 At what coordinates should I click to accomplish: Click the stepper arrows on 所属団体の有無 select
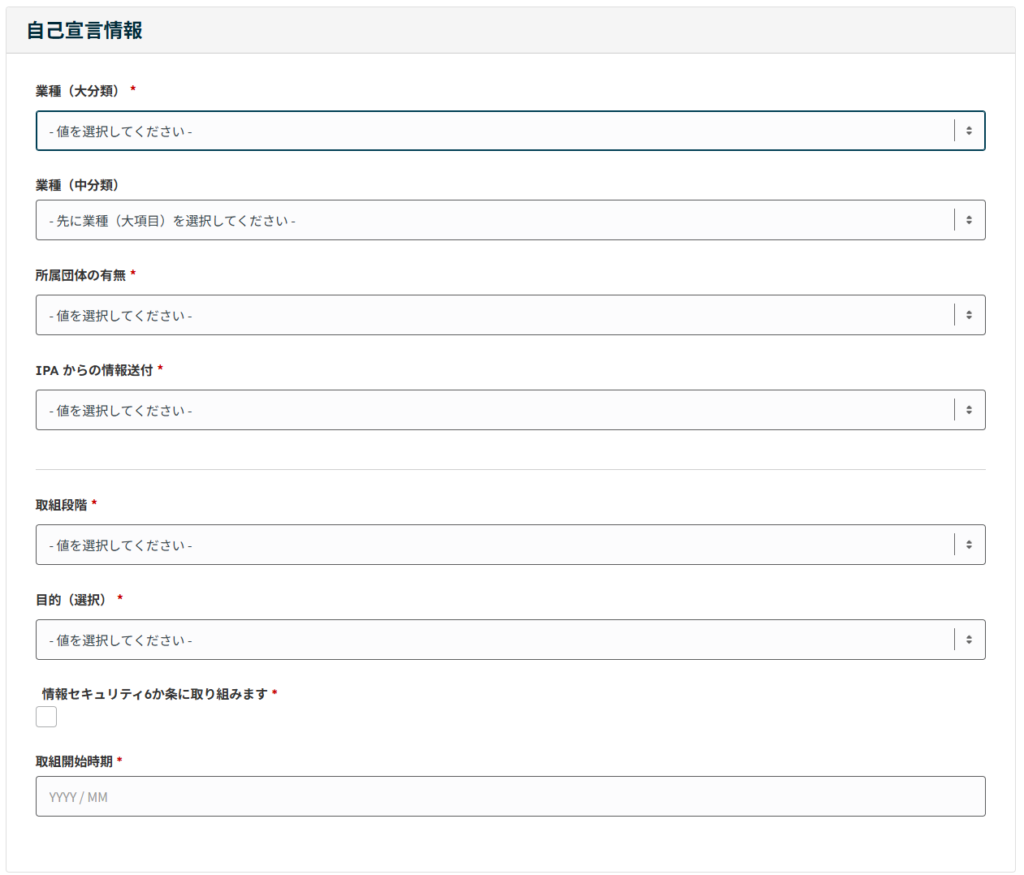tap(967, 314)
